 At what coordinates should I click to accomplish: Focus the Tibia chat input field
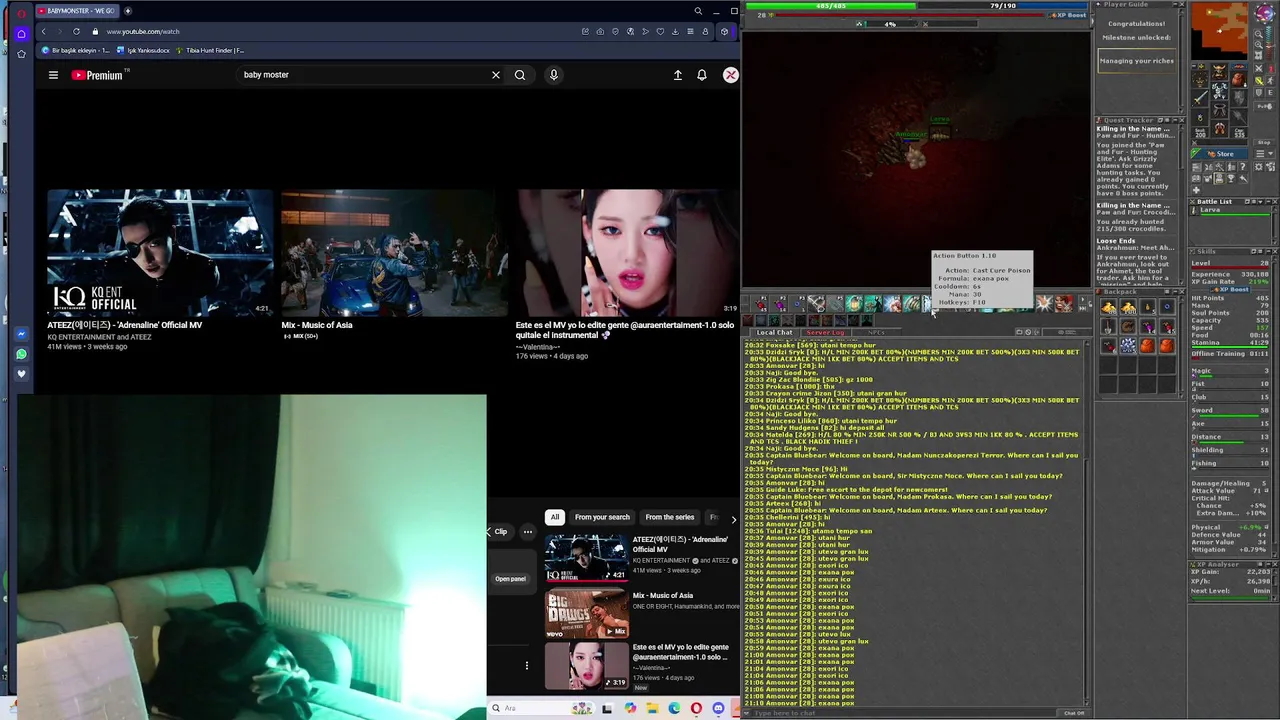click(900, 713)
